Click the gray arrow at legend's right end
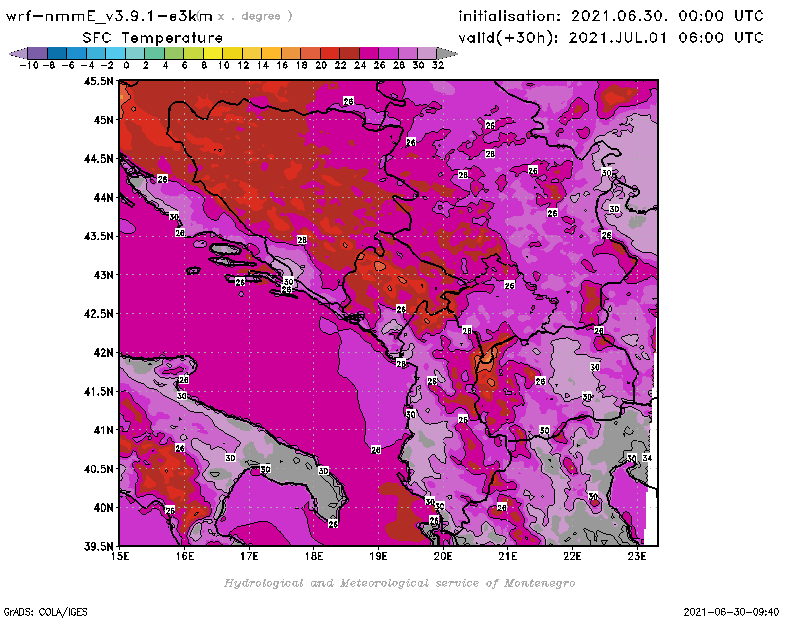This screenshot has width=800, height=618. pyautogui.click(x=447, y=53)
